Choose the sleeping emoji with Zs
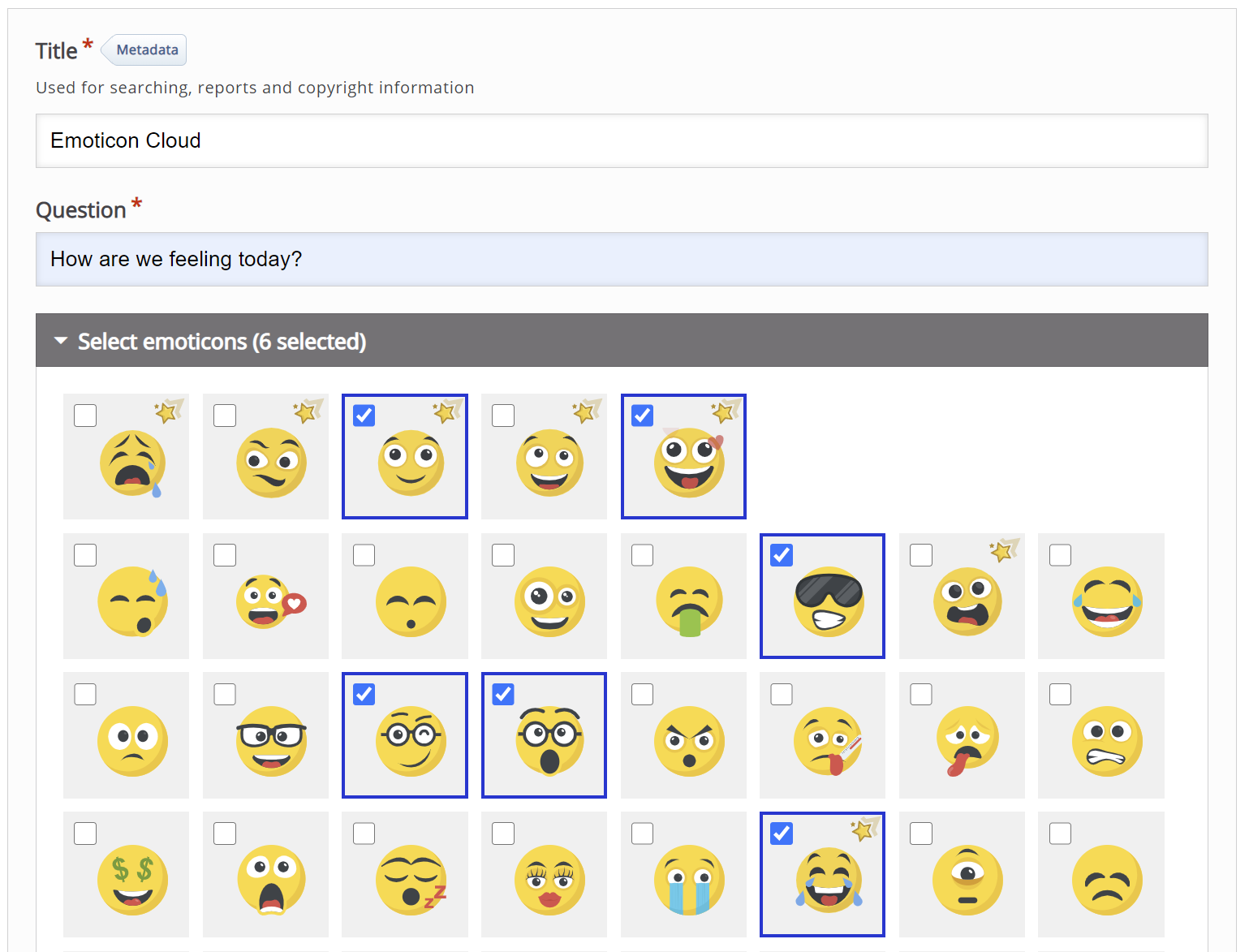This screenshot has width=1249, height=952. coord(411,880)
